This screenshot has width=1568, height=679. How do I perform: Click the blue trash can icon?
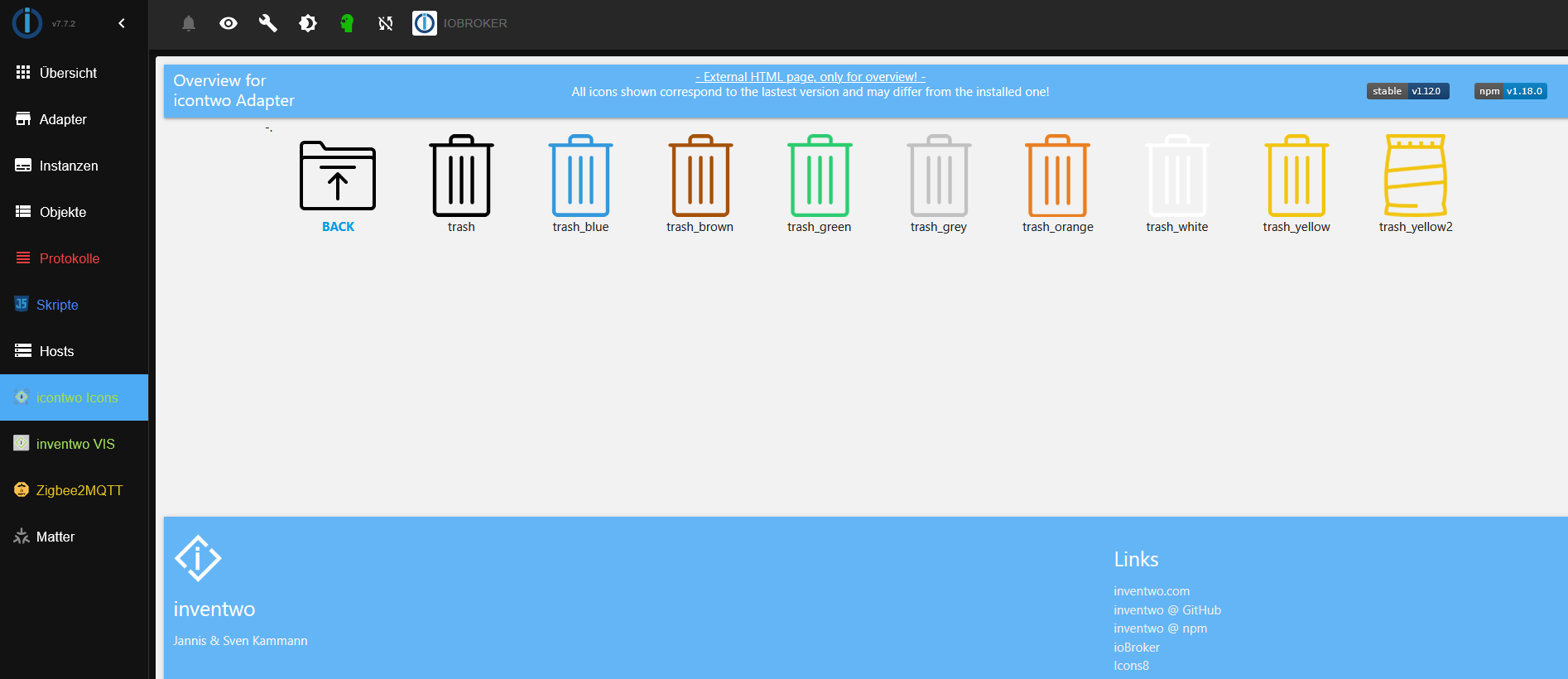click(580, 176)
